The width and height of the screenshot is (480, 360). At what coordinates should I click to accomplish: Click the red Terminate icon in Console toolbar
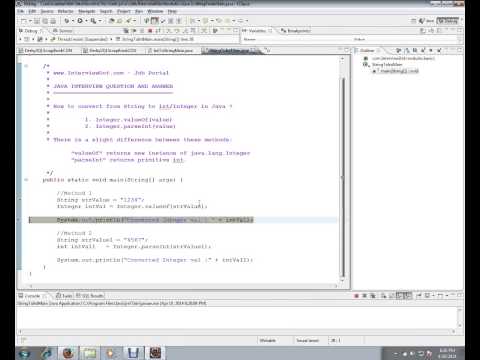(356, 296)
